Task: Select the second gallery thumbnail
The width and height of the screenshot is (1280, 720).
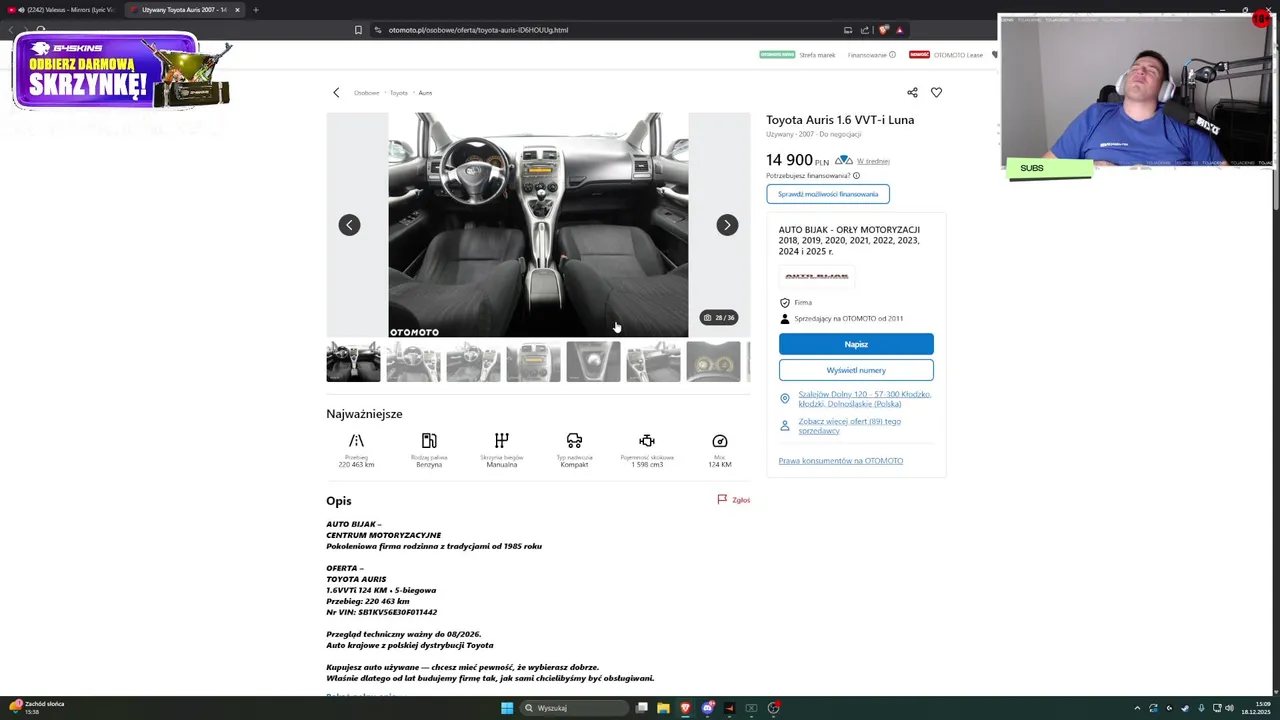Action: coord(413,362)
